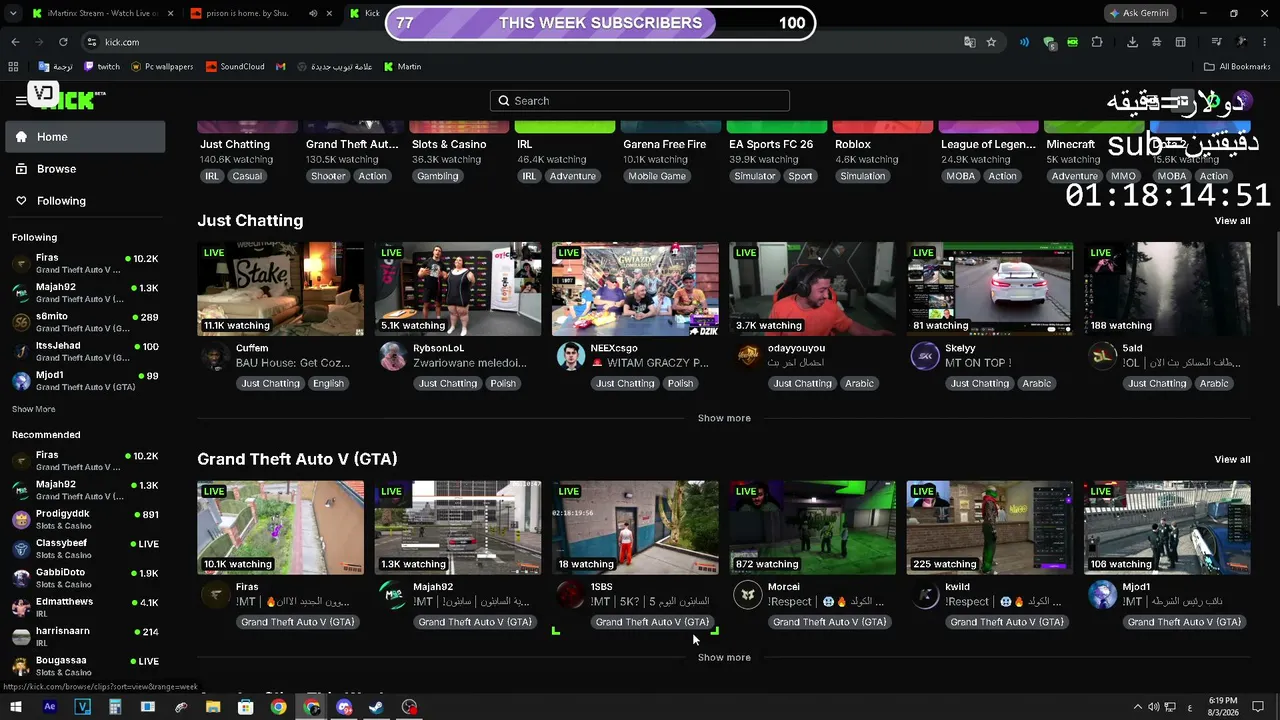View all Just Chatting streams
The height and width of the screenshot is (720, 1280).
(x=1232, y=221)
